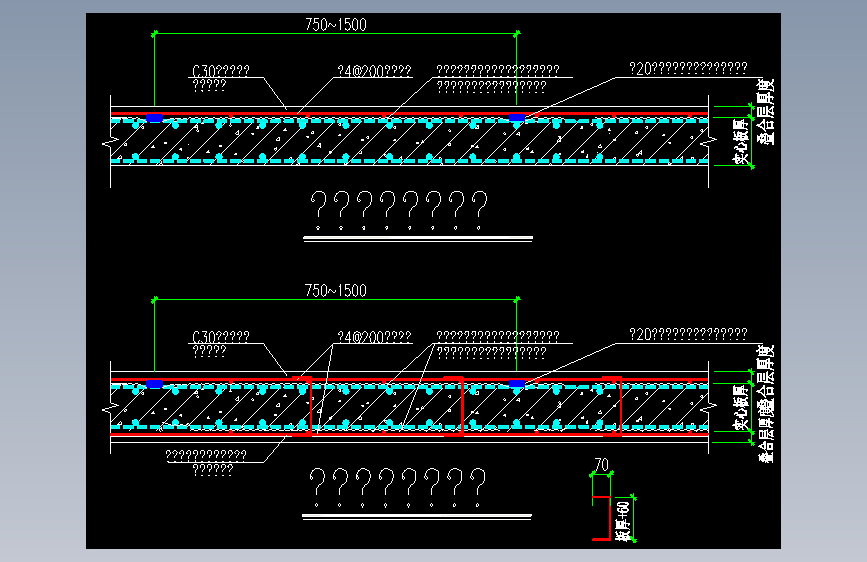Click the ?20 leader note in upper section
This screenshot has width=867, height=562.
click(x=688, y=68)
